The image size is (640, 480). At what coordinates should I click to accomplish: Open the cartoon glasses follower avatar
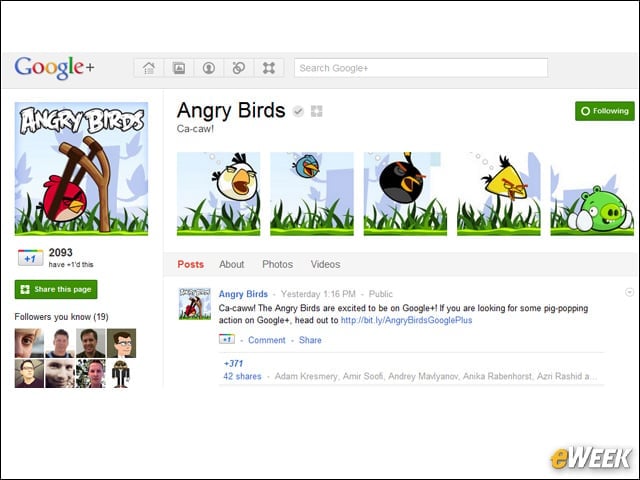click(x=121, y=343)
